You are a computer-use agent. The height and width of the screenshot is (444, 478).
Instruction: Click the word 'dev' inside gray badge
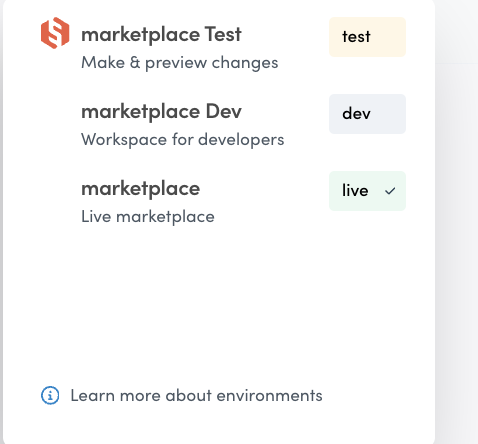pyautogui.click(x=356, y=114)
